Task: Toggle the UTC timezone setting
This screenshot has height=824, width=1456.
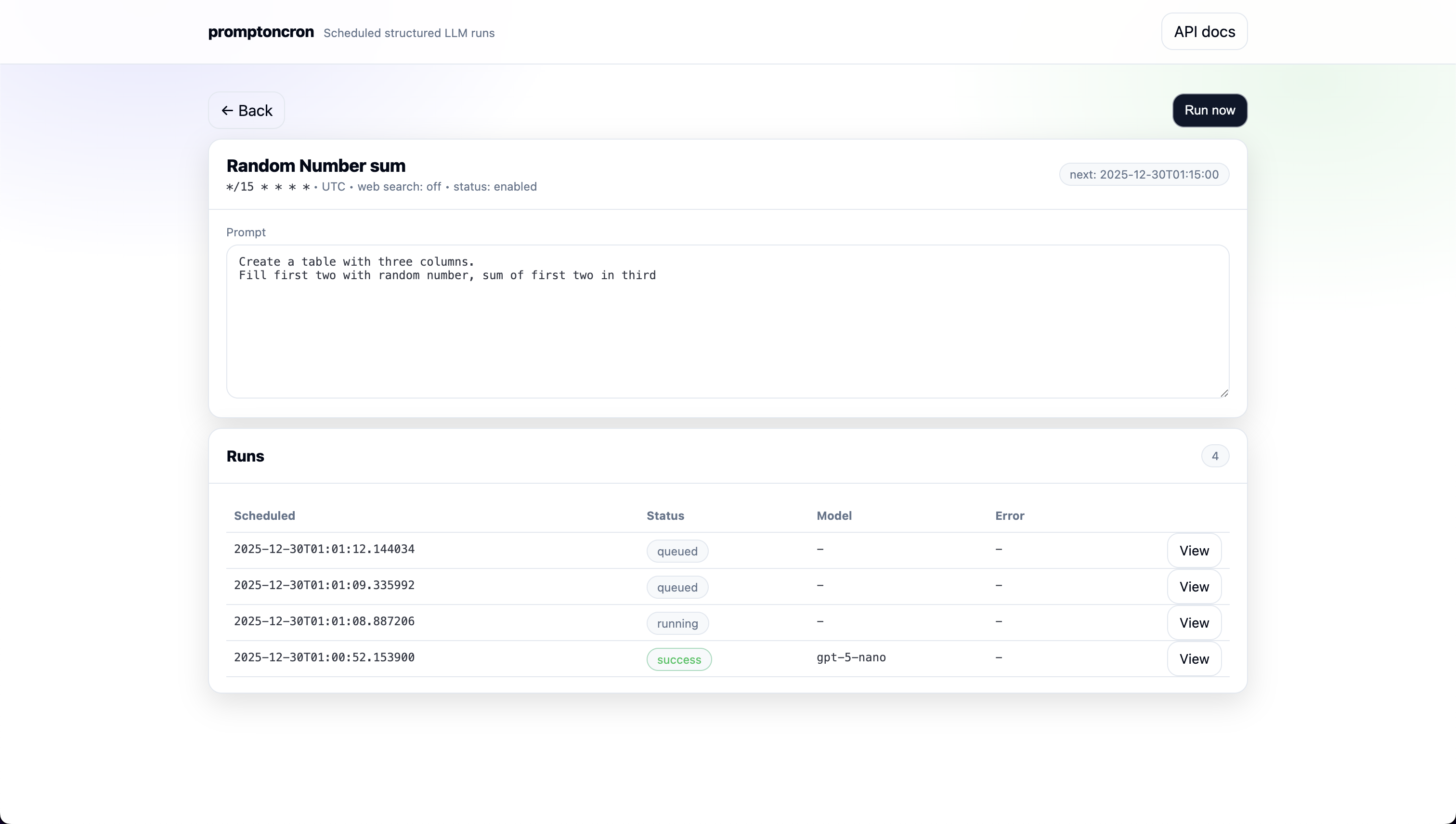Action: 334,186
